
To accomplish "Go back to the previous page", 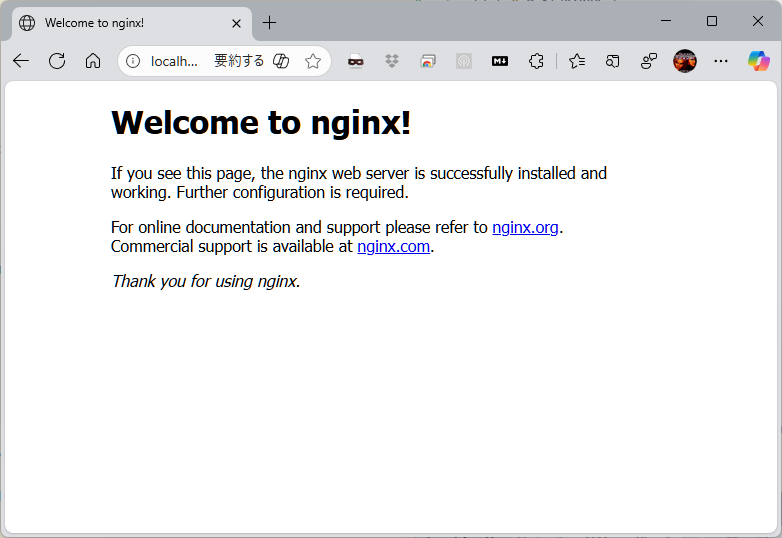I will coord(21,61).
